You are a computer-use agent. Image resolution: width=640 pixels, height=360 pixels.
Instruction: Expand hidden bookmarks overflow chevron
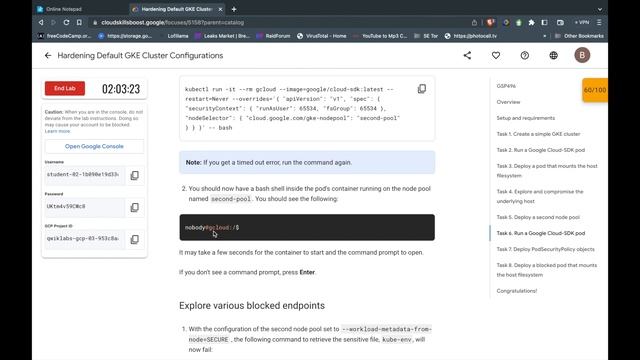(x=544, y=36)
